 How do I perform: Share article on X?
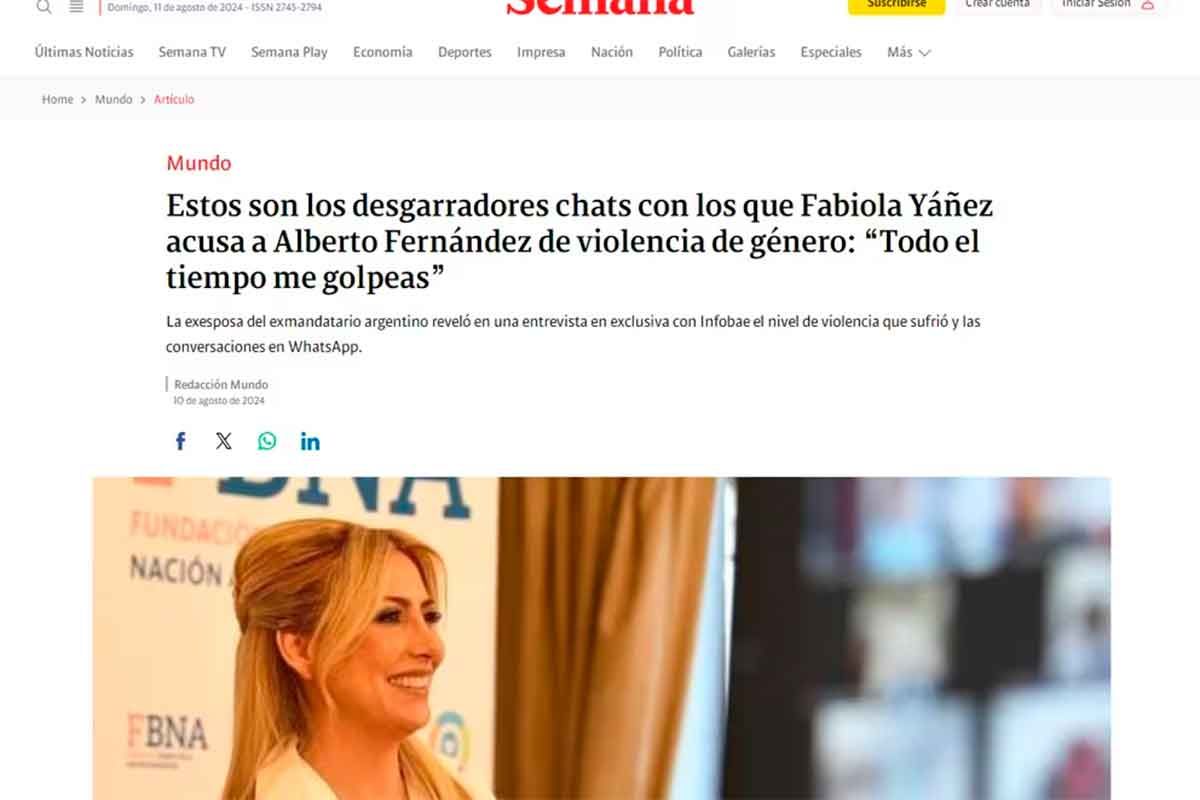[x=224, y=441]
